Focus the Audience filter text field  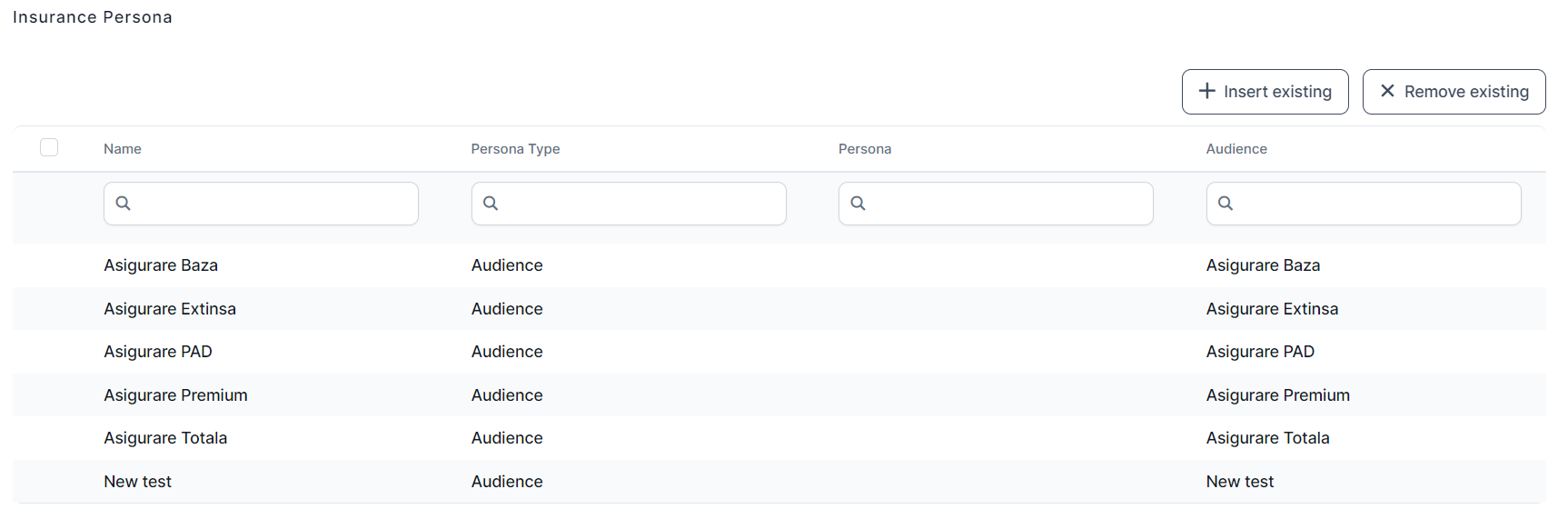(1374, 204)
